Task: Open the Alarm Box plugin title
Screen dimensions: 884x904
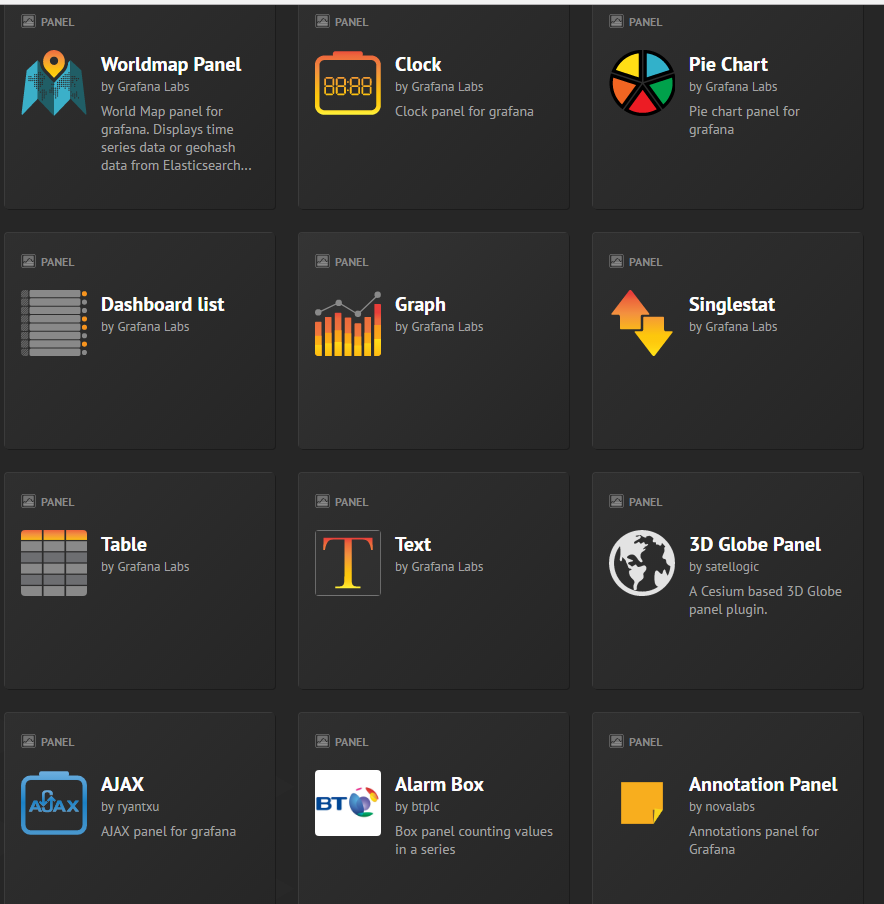Action: tap(439, 784)
